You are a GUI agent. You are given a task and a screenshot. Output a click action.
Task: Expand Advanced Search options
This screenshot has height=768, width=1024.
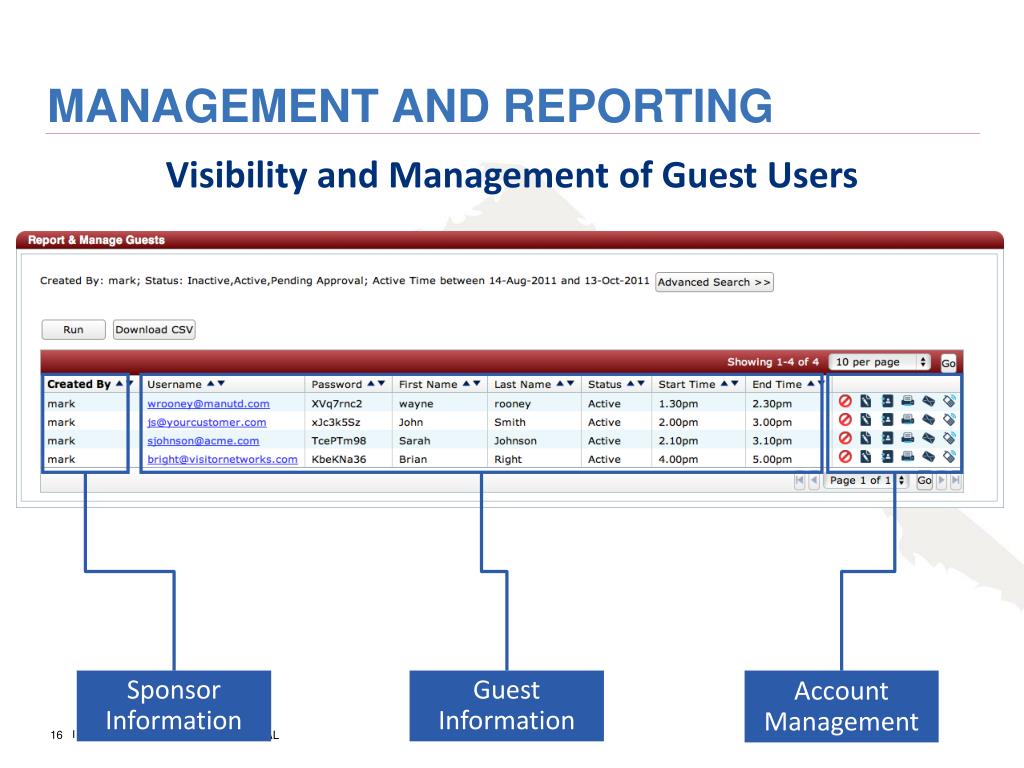[714, 282]
